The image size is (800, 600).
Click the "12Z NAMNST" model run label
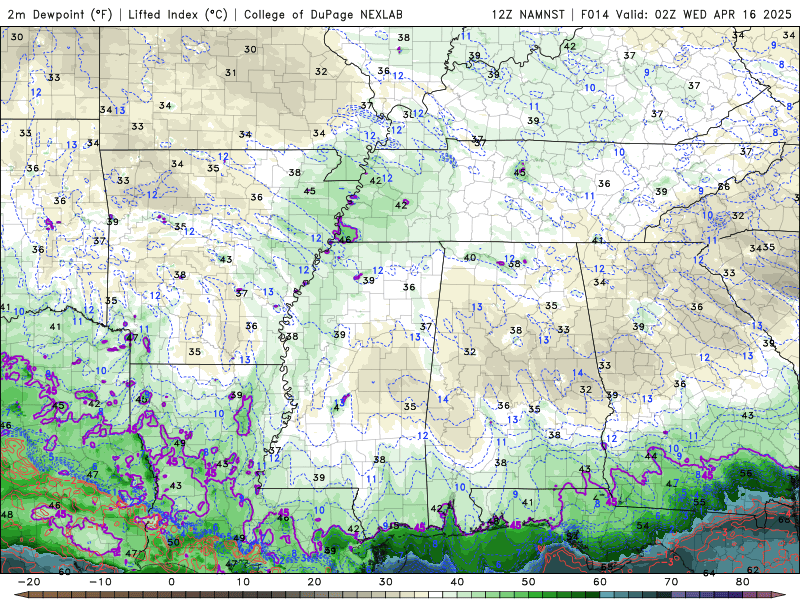528,14
